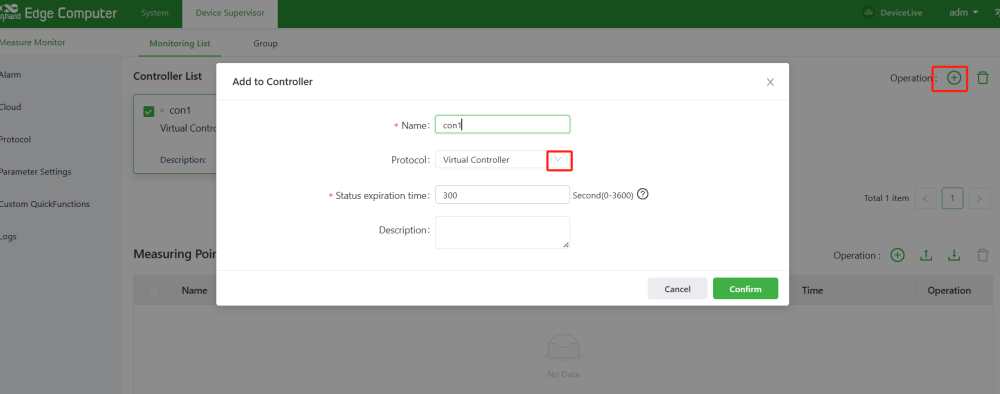Click the Status expiration time field
Image resolution: width=1000 pixels, height=394 pixels.
coord(503,195)
